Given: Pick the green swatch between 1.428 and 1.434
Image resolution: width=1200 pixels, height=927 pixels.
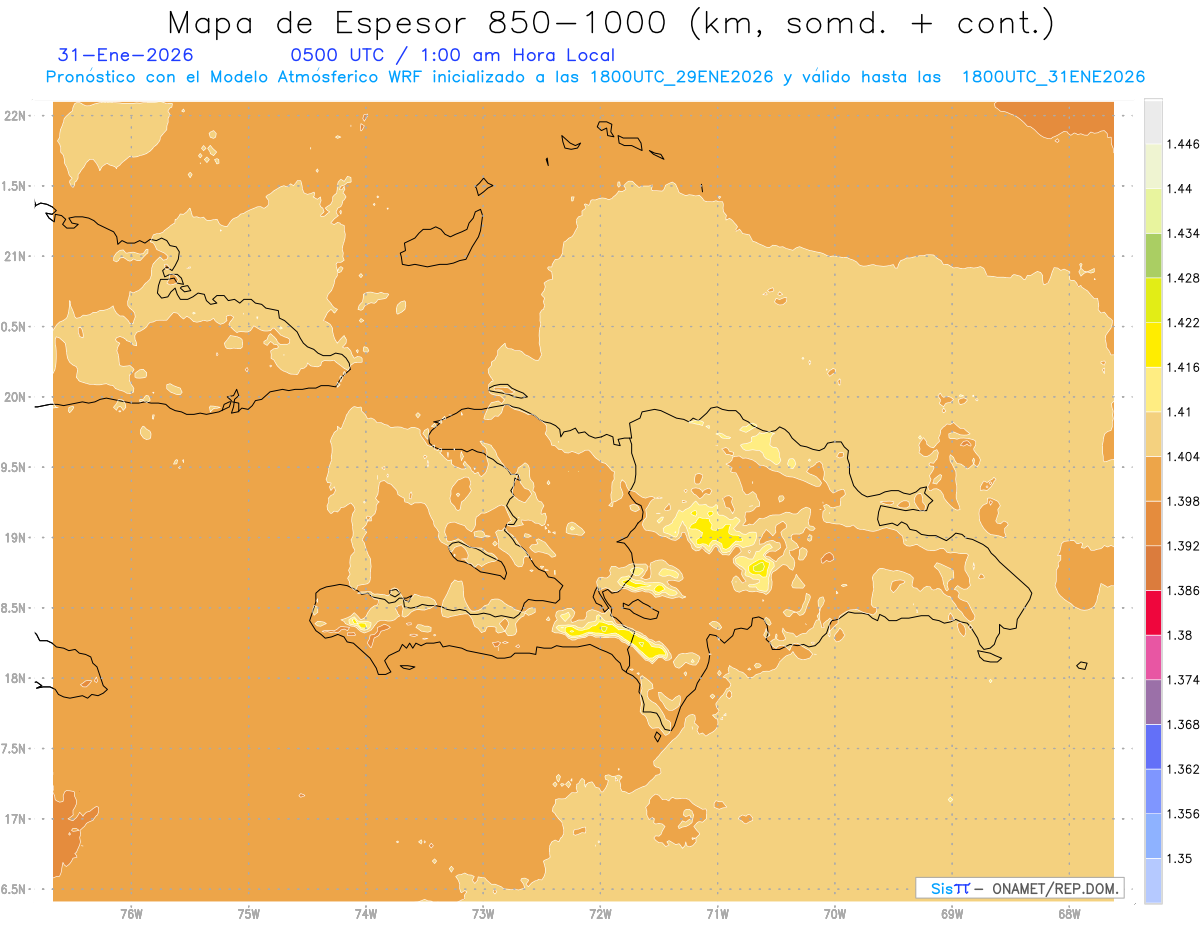Looking at the screenshot, I should point(1153,255).
